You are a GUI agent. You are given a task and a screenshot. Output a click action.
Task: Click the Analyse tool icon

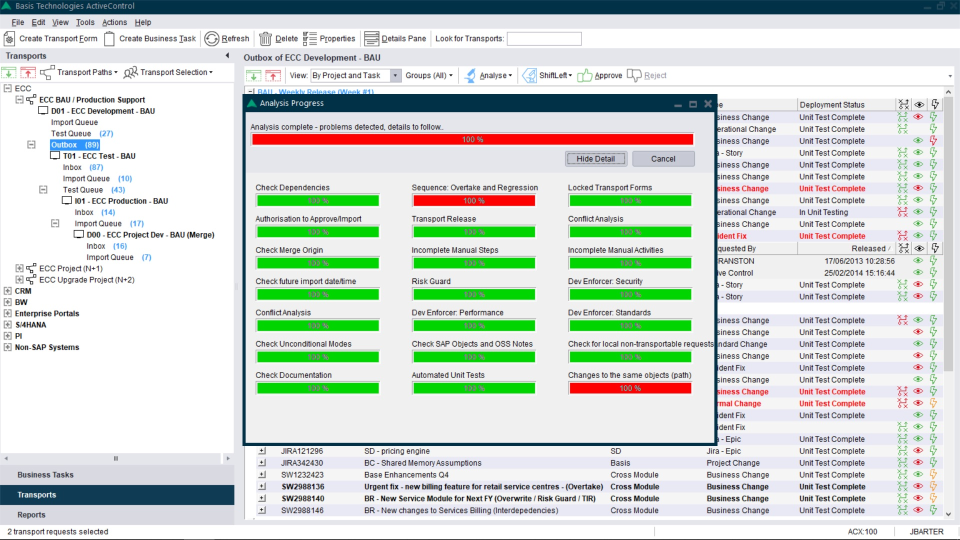click(470, 76)
